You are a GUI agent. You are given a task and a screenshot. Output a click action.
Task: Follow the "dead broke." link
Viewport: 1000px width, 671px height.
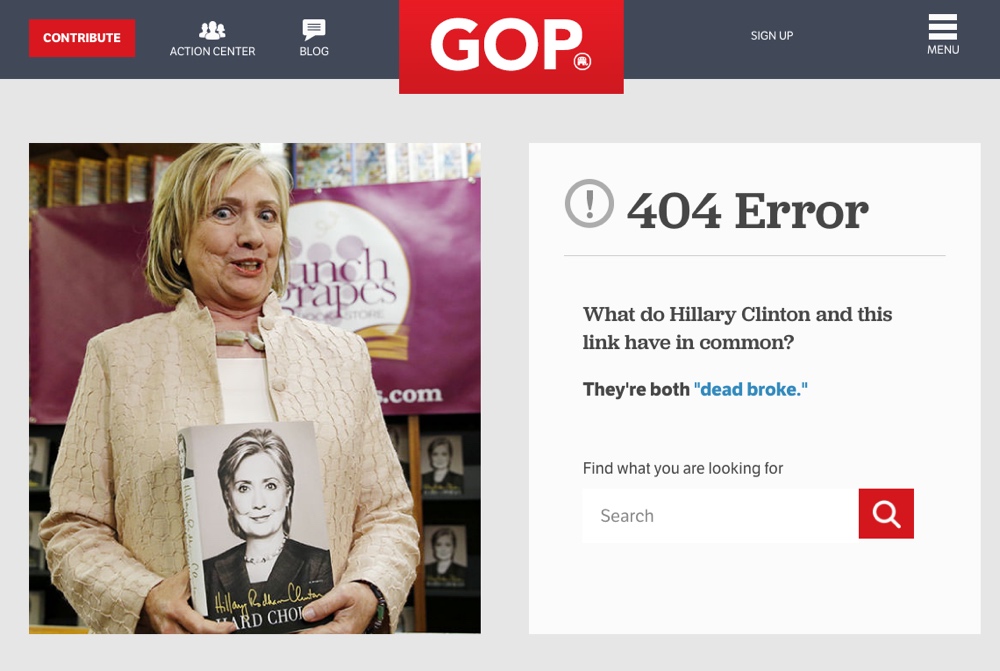(x=751, y=389)
